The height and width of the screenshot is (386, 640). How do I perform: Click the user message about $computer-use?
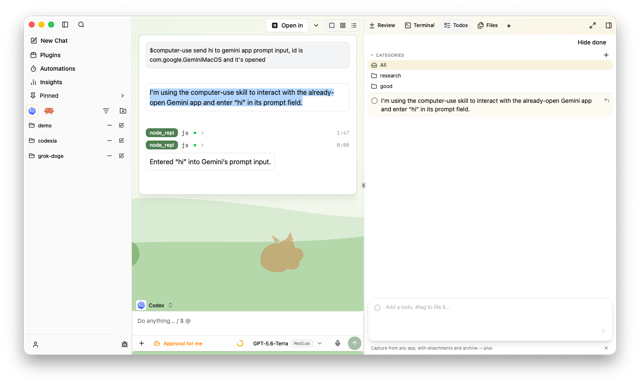tap(248, 55)
